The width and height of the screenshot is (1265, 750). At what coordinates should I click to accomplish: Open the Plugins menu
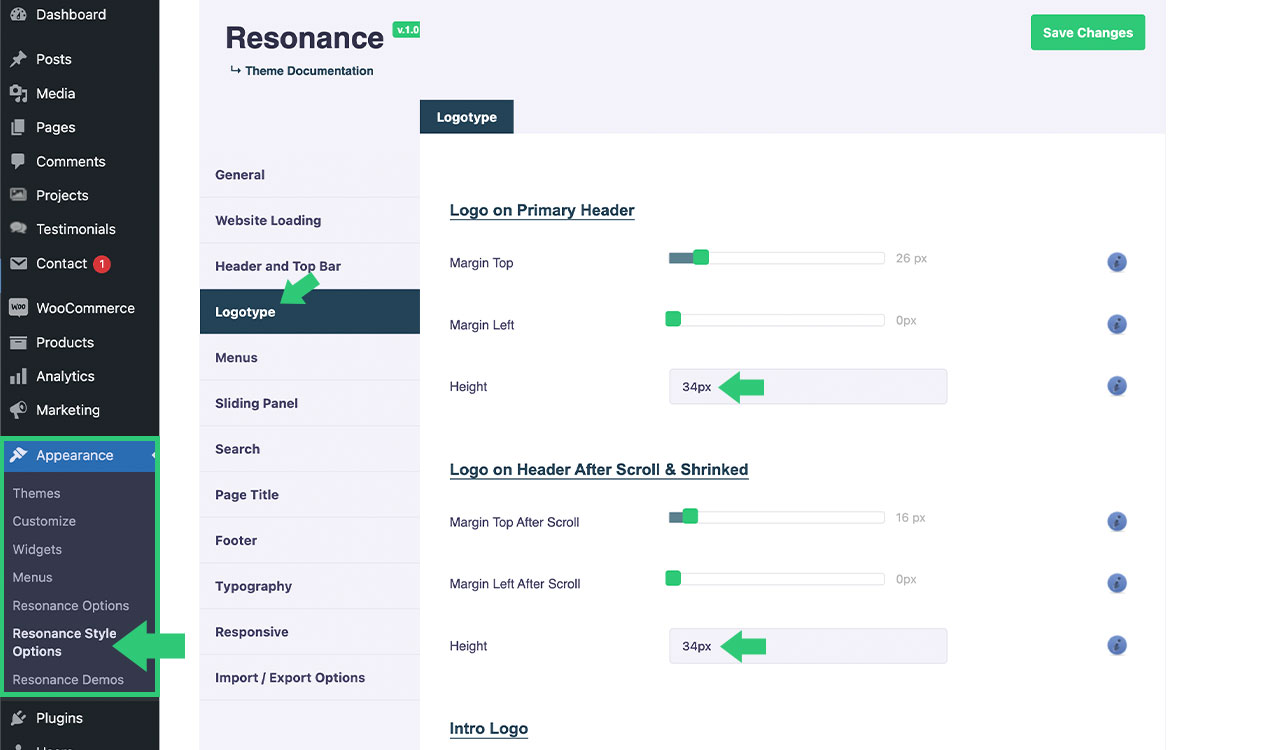pos(59,718)
